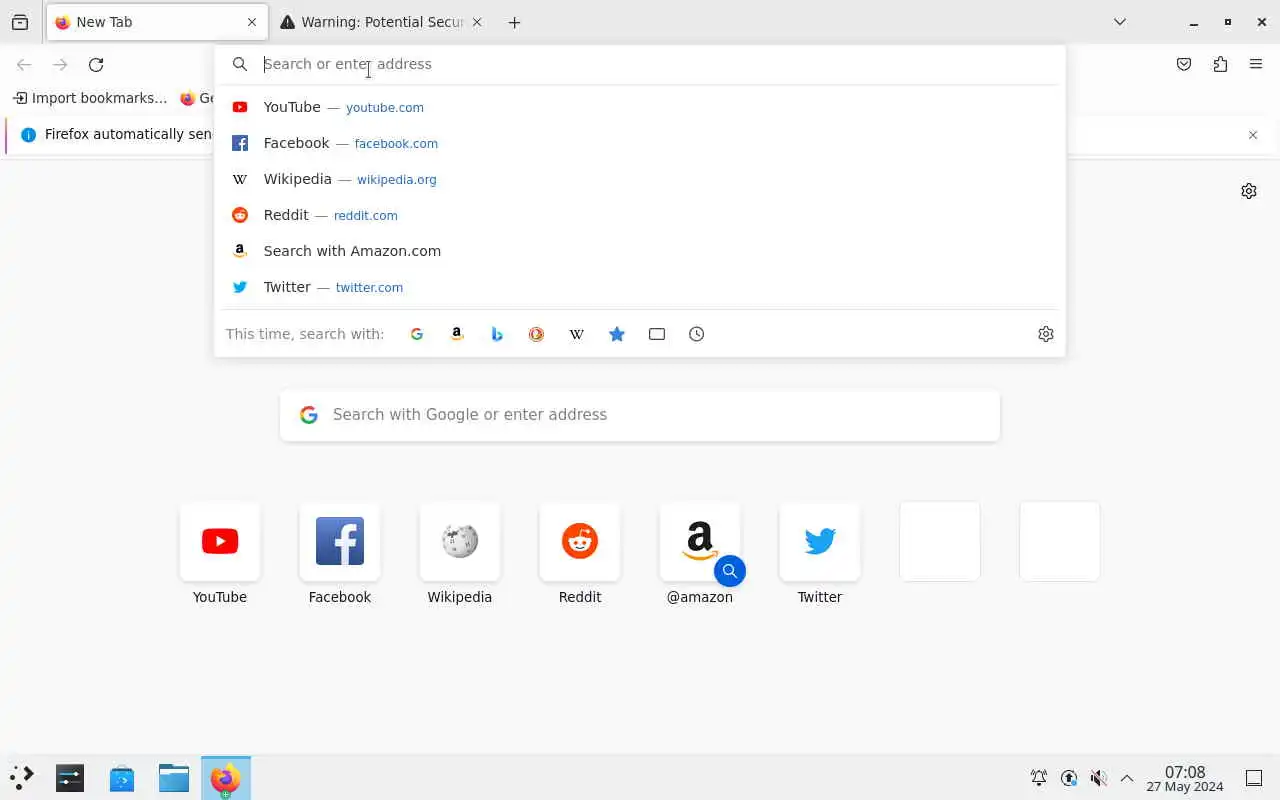Close the New Tab tab
This screenshot has height=800, width=1280.
pos(252,22)
